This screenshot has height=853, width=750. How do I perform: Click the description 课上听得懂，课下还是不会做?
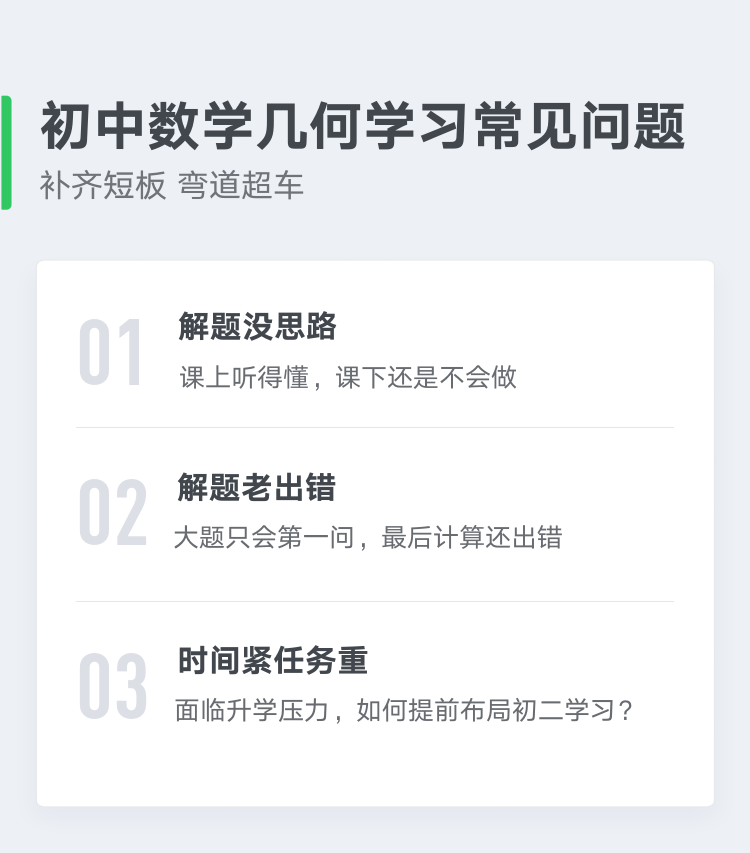click(x=348, y=378)
